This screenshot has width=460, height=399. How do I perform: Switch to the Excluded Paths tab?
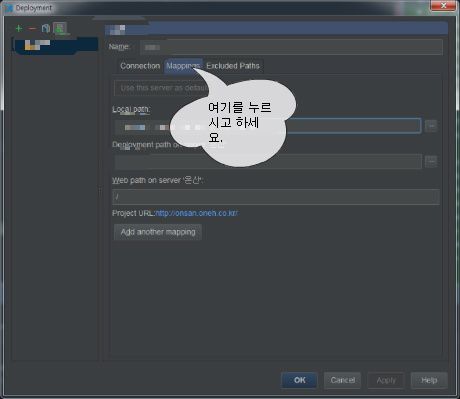[x=233, y=66]
